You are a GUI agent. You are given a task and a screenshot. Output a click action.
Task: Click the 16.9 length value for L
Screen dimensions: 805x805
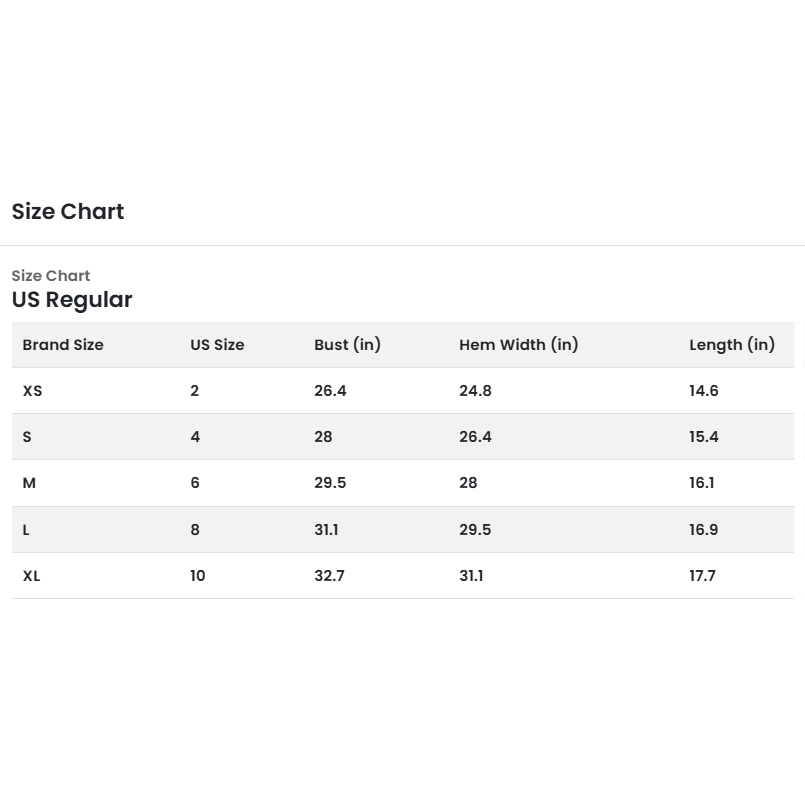(703, 530)
